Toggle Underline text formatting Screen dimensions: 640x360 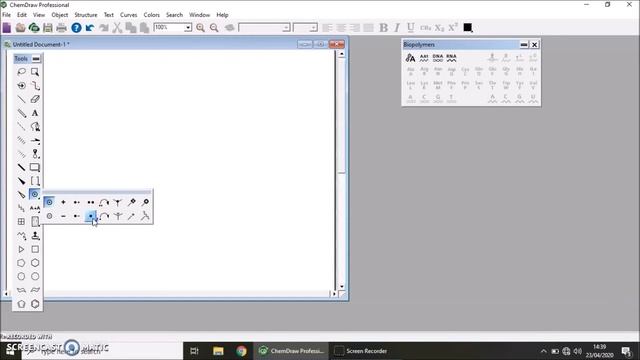411,28
